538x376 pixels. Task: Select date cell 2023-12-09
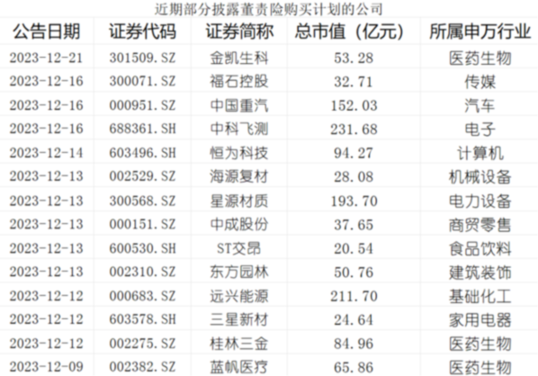click(x=46, y=366)
